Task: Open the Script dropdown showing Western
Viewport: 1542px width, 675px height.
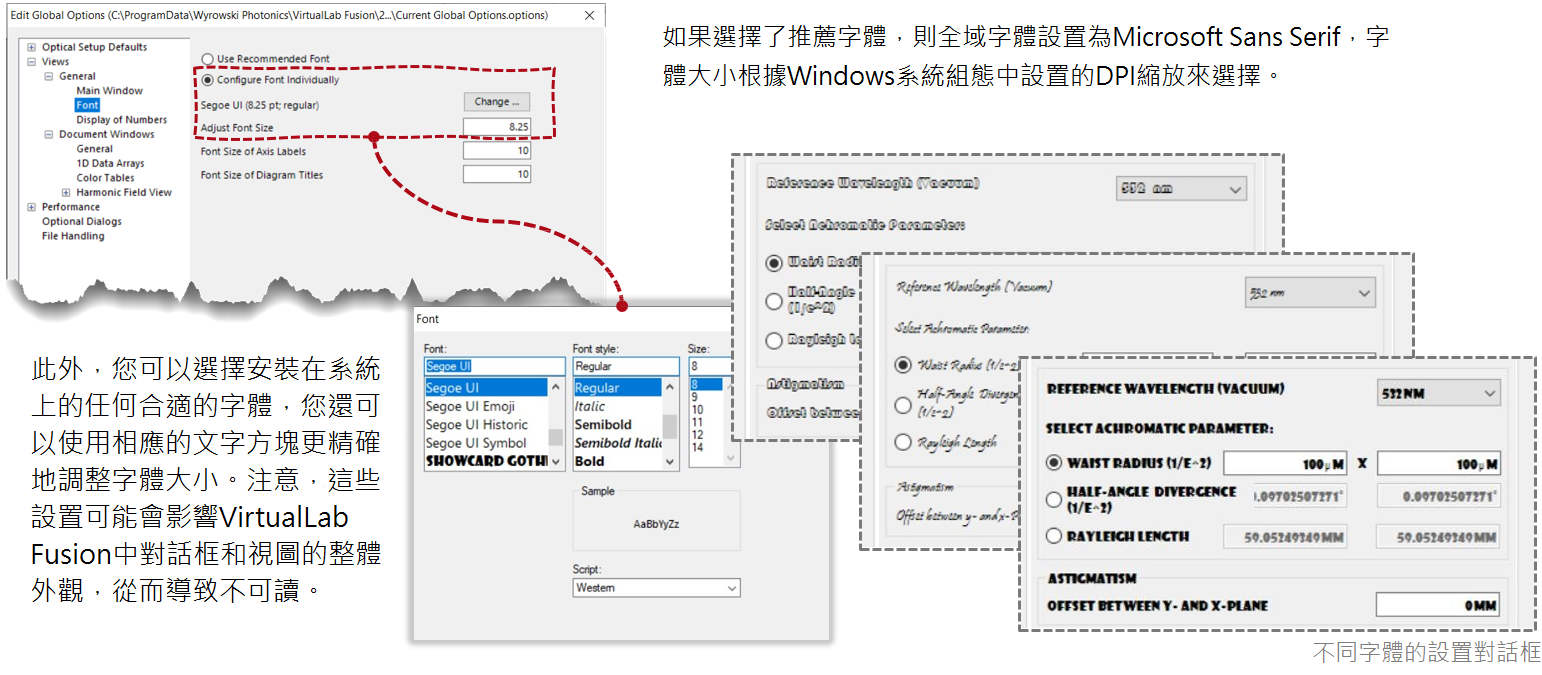Action: tap(656, 588)
